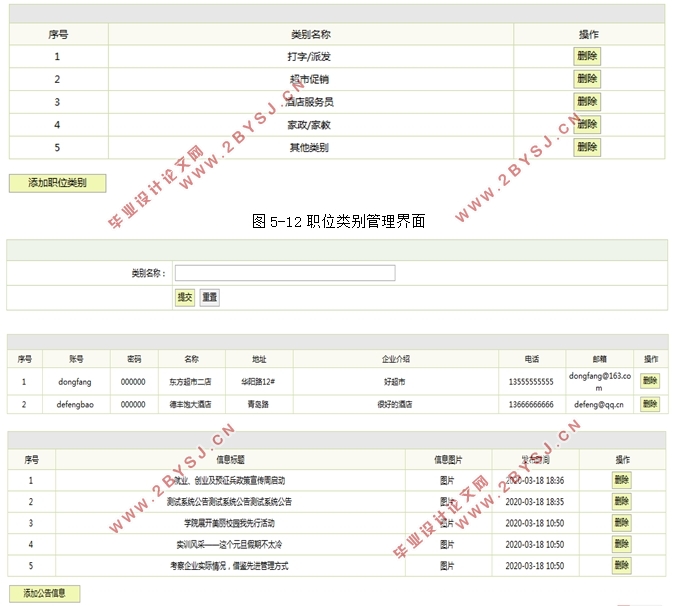Screen dimensions: 678x606
Task: Delete the 实训风采 announcement
Action: tap(622, 544)
